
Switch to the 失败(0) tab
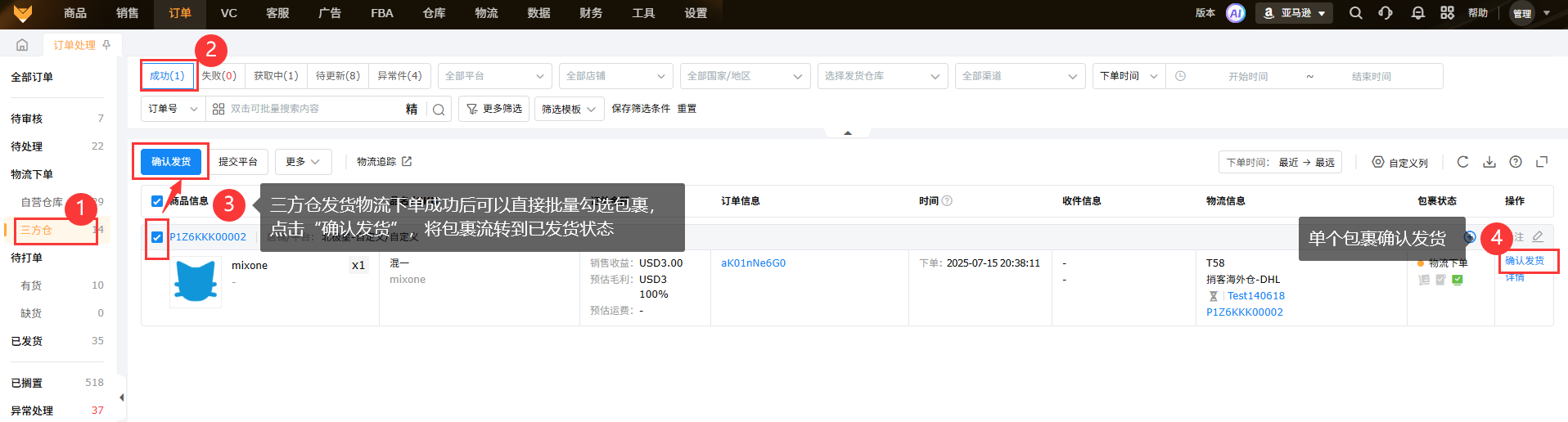(219, 76)
